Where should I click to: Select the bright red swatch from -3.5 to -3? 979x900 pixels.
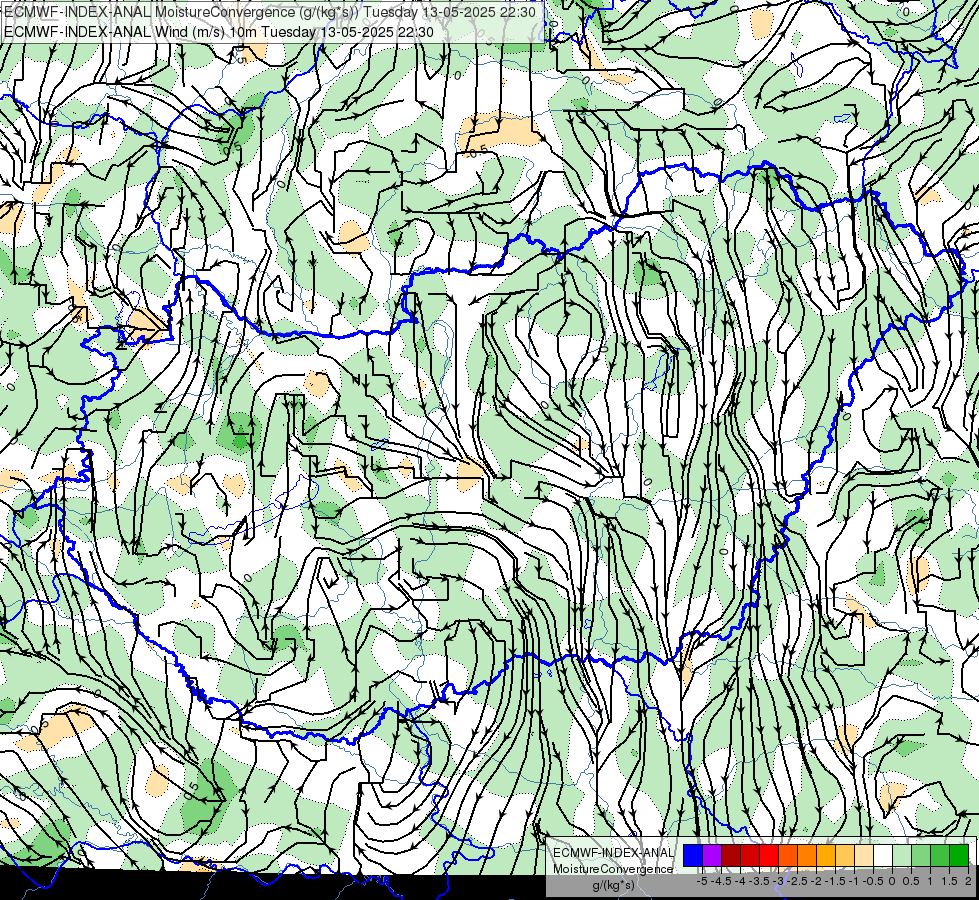(x=769, y=856)
